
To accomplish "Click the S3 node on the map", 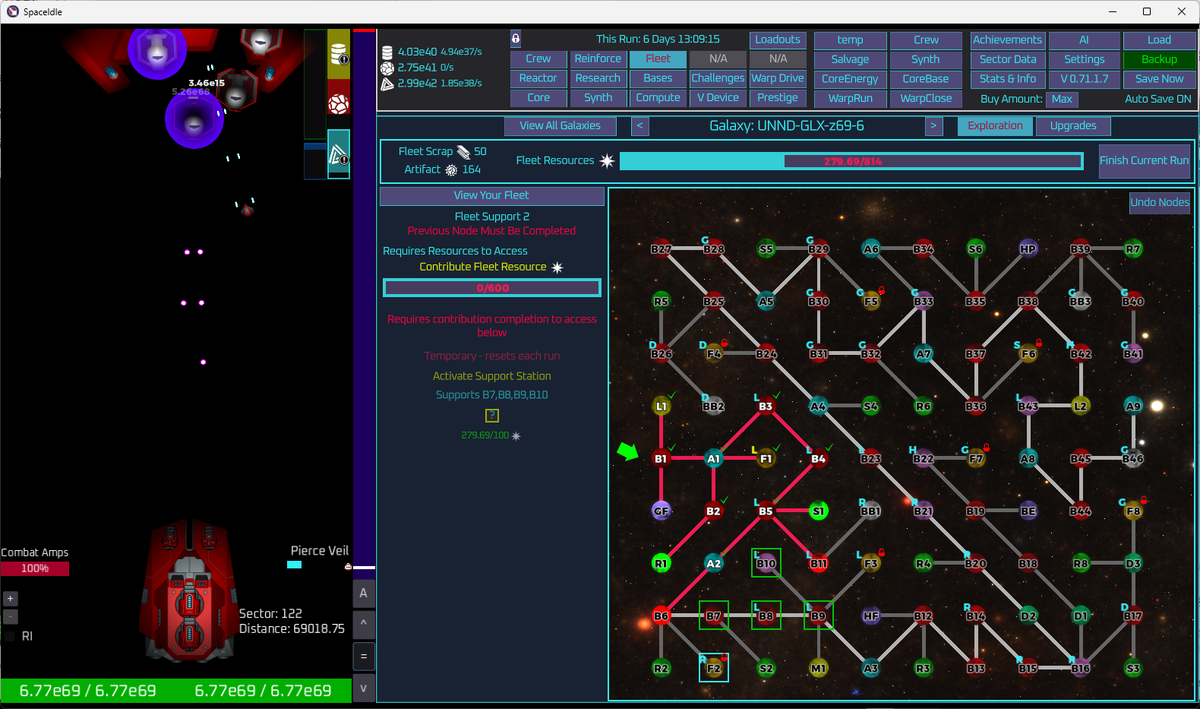I will click(1133, 668).
